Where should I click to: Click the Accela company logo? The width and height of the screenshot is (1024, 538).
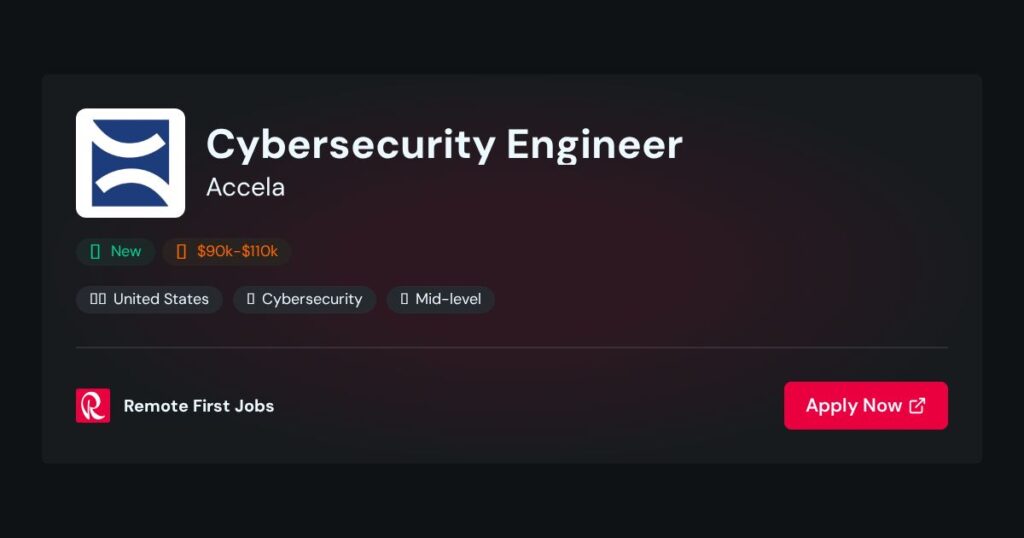point(131,163)
